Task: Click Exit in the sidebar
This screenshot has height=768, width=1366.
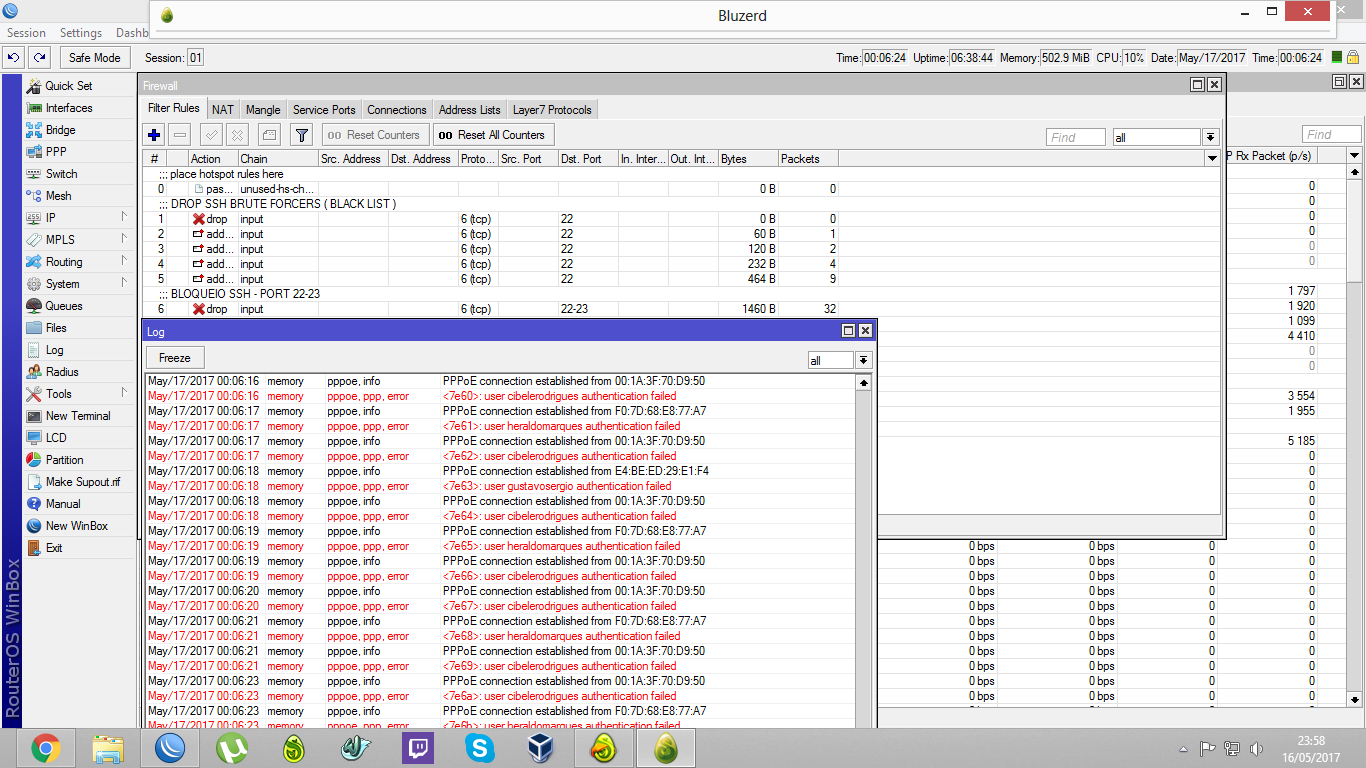Action: pyautogui.click(x=54, y=548)
